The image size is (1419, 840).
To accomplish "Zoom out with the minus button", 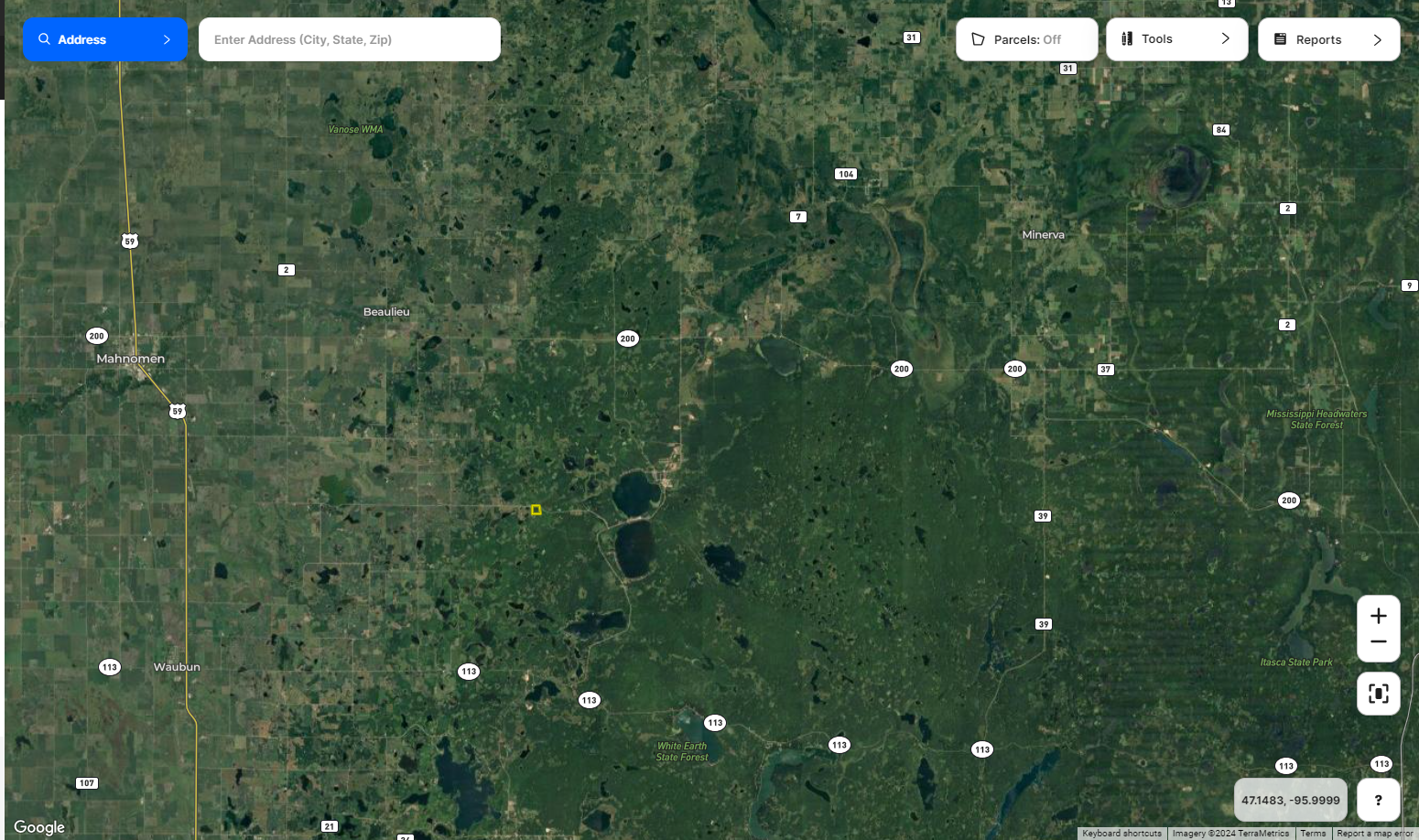I will (x=1379, y=642).
